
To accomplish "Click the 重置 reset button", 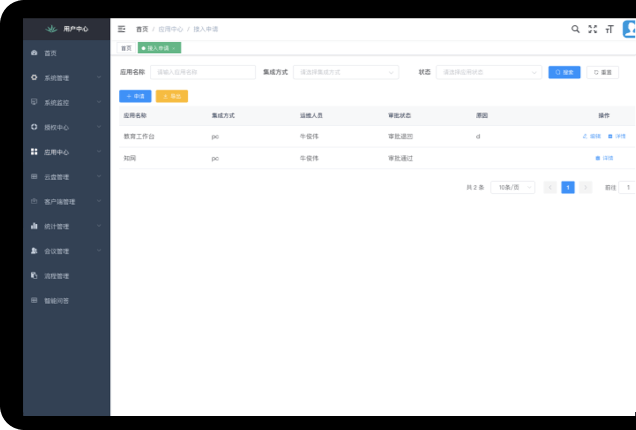I will [602, 72].
